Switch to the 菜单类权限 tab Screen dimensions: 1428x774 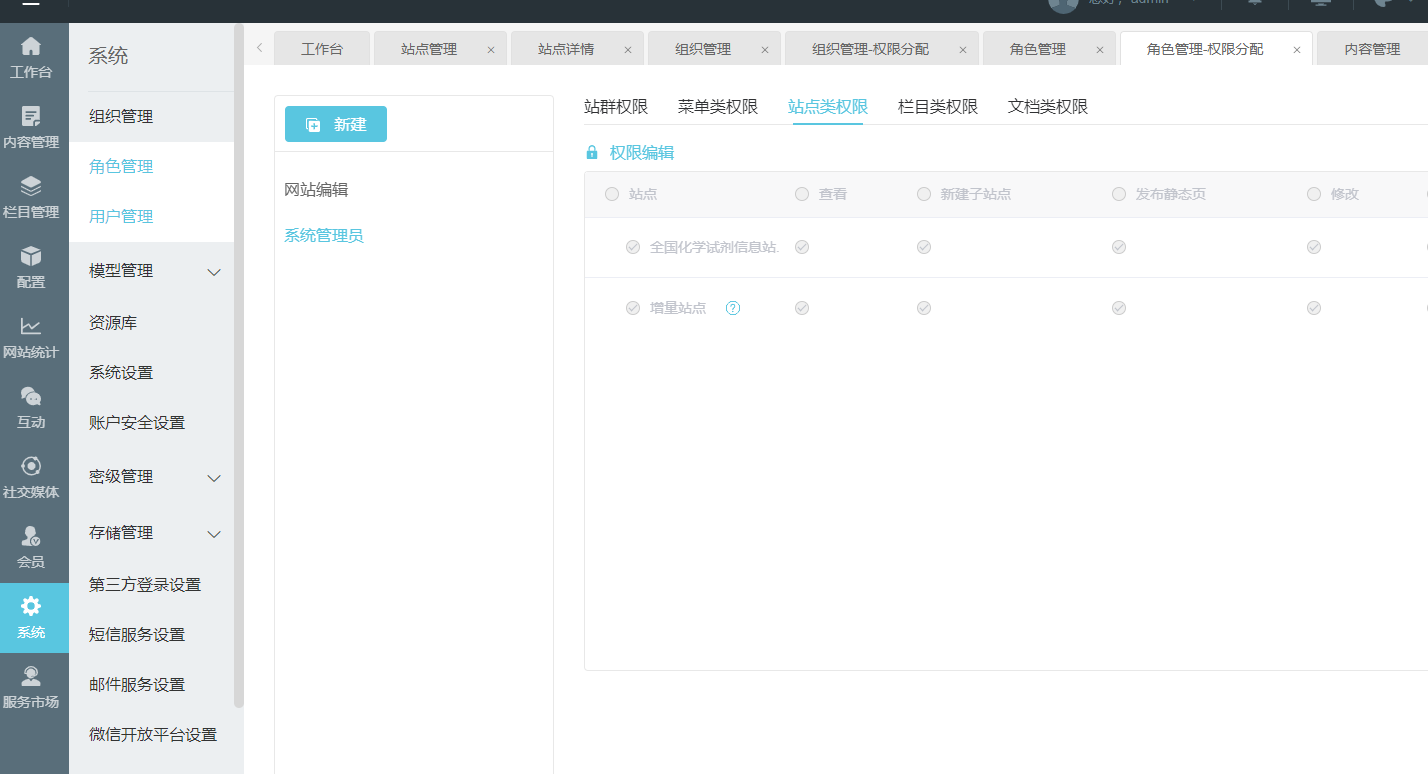(x=717, y=107)
